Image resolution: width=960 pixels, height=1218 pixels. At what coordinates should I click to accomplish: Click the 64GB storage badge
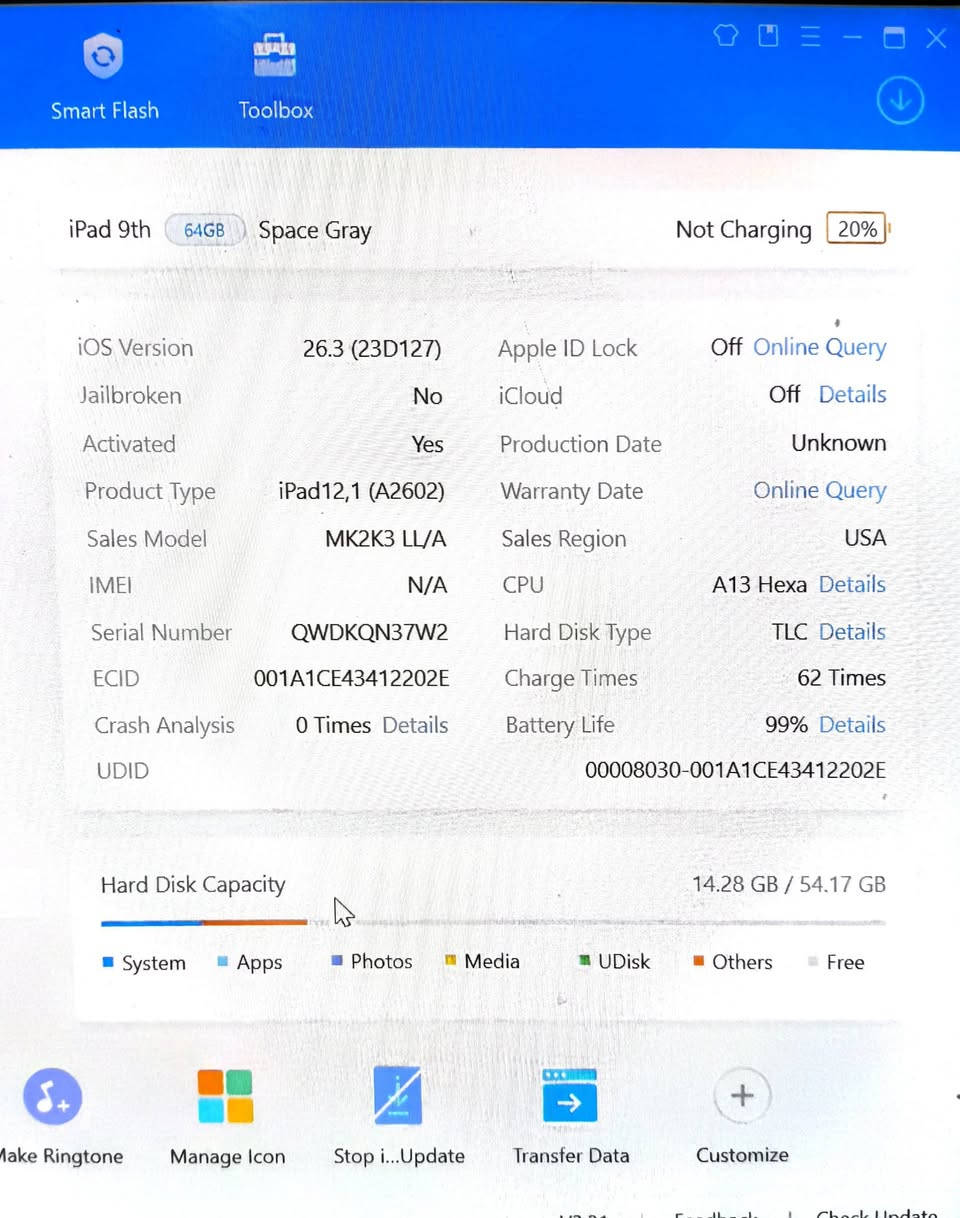[x=204, y=230]
